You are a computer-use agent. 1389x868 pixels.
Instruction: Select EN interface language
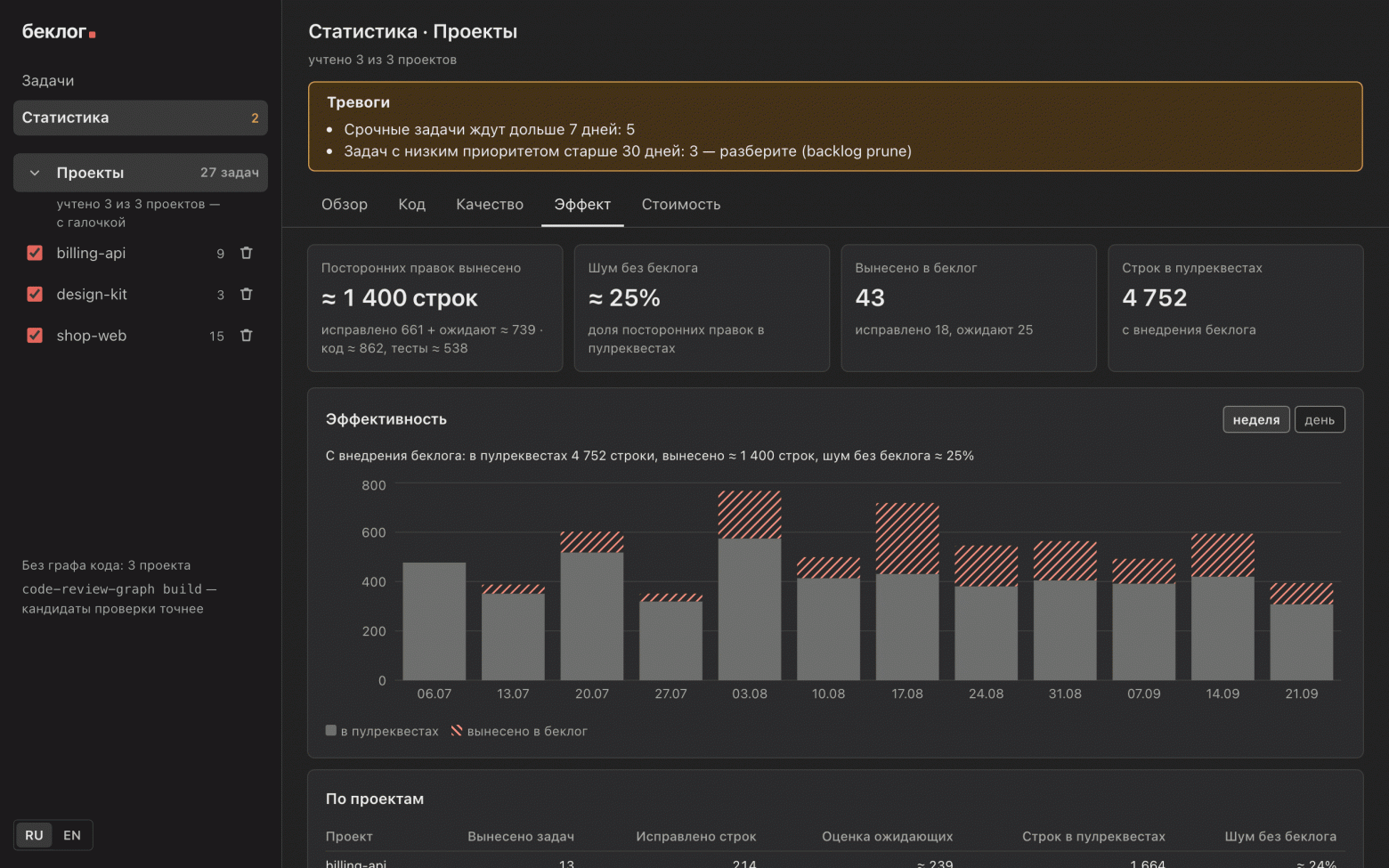72,835
